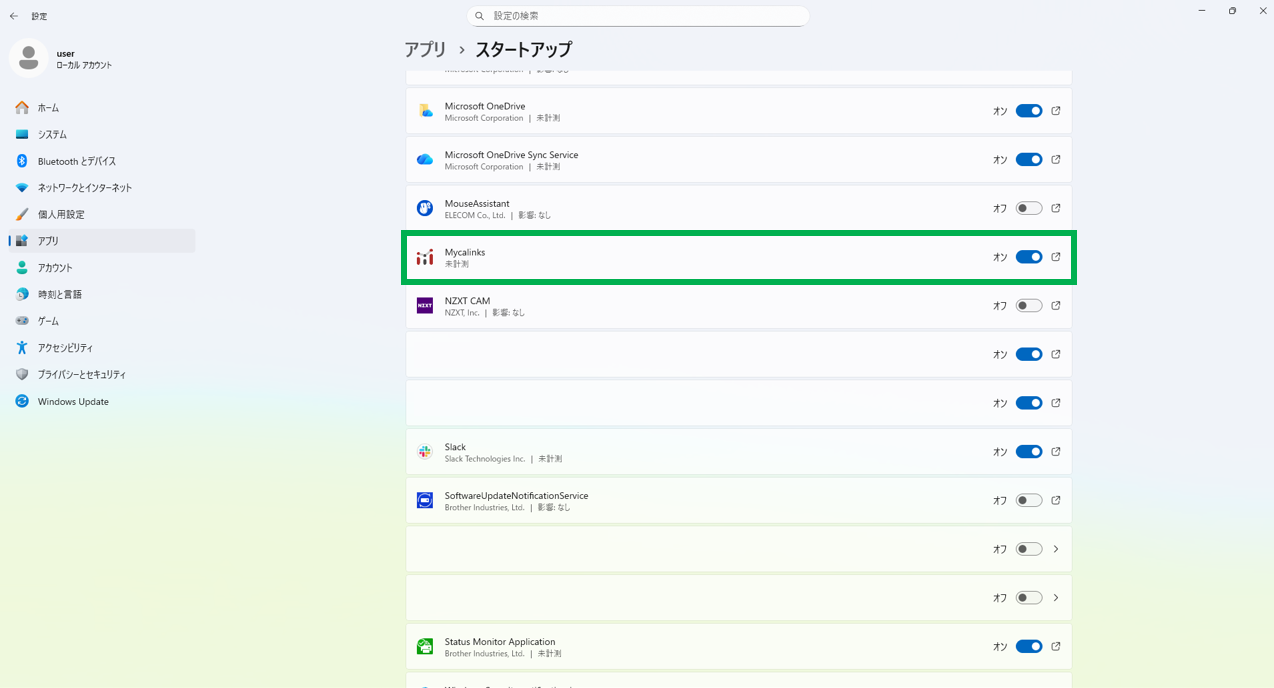1274x688 pixels.
Task: Click the 設定の検索 search field
Action: [638, 16]
